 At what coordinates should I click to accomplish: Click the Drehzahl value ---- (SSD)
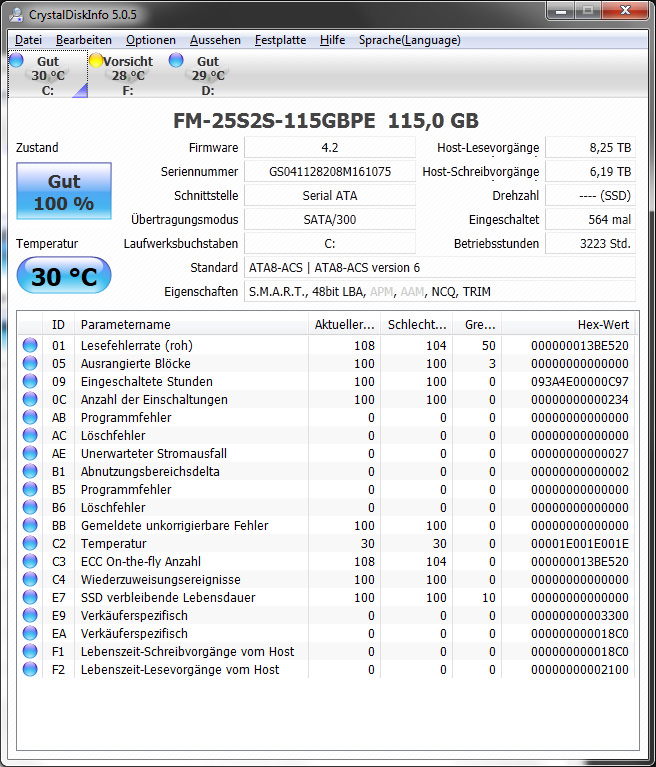[x=590, y=196]
